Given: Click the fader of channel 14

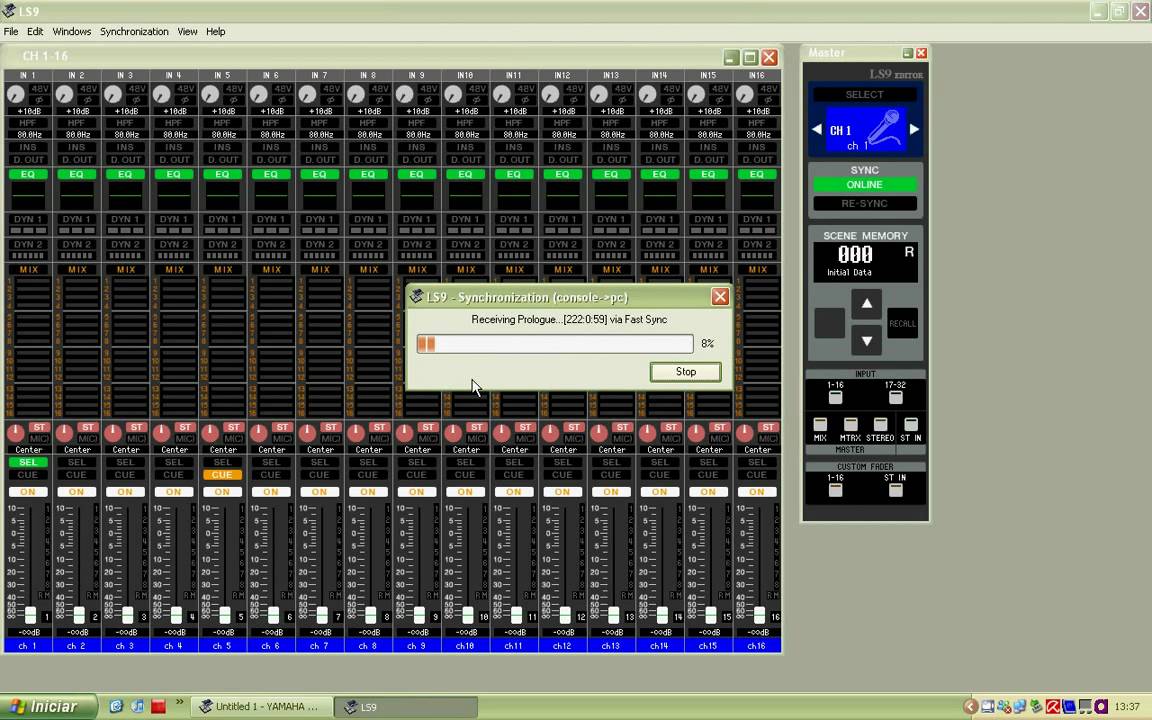Looking at the screenshot, I should 662,615.
